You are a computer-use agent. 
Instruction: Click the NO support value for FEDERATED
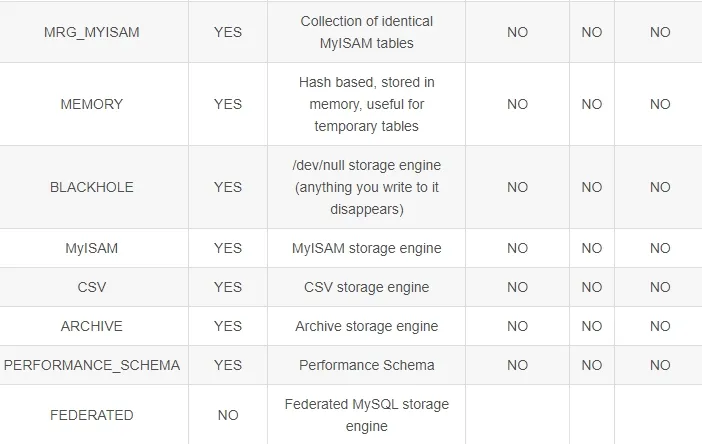pos(228,415)
